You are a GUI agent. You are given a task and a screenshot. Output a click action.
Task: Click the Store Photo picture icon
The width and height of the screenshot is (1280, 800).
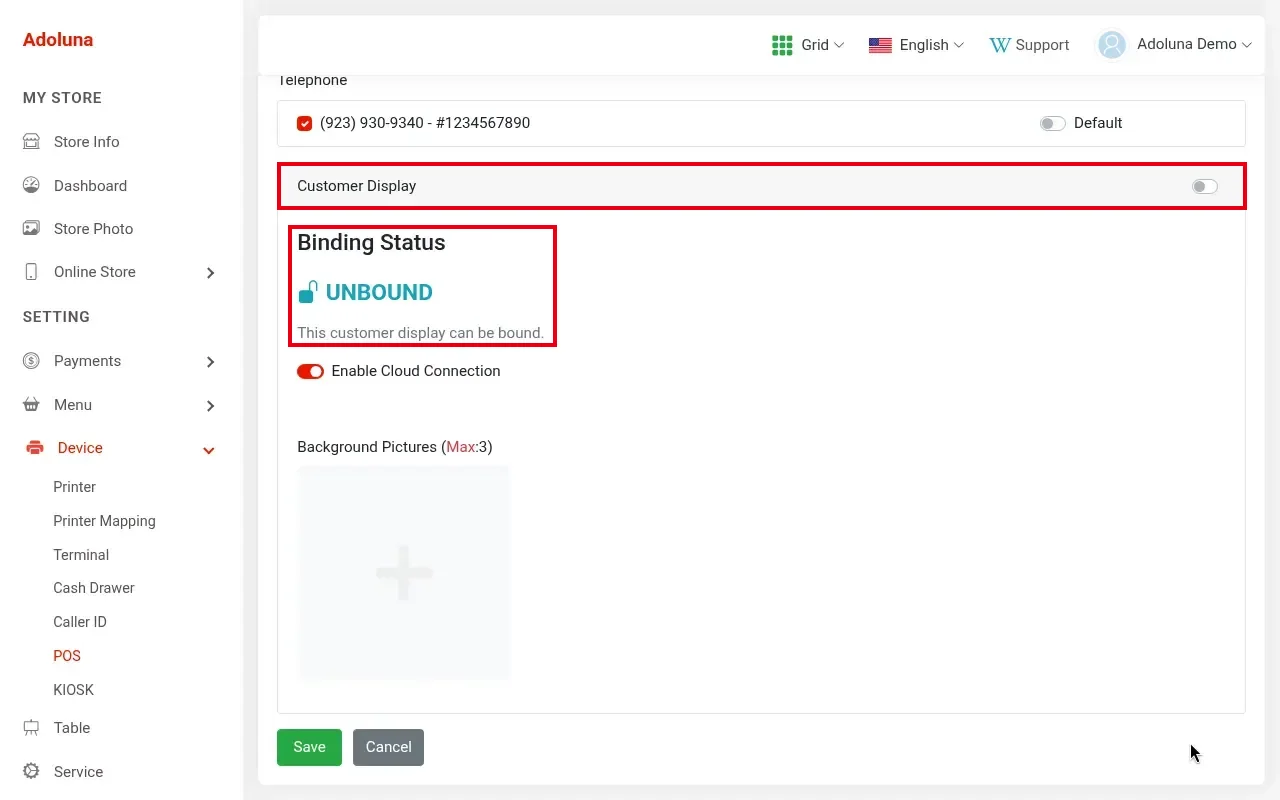point(31,229)
